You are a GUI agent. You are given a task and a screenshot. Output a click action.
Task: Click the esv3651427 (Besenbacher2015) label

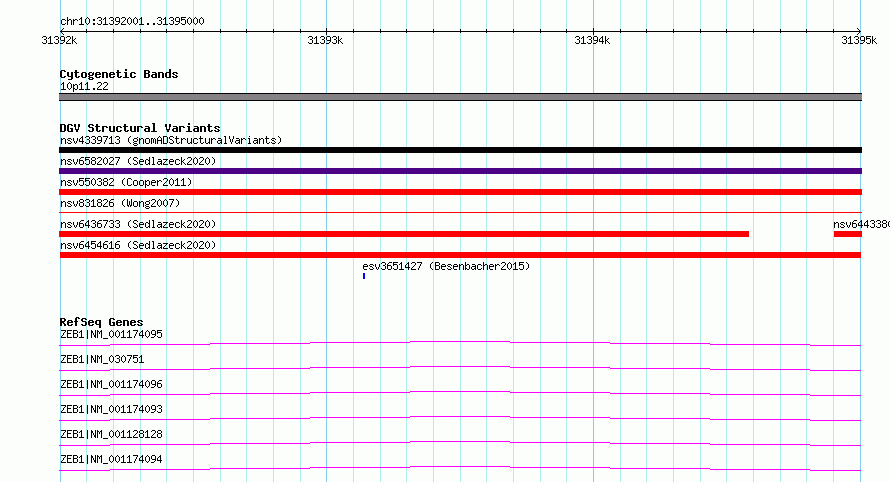point(446,266)
